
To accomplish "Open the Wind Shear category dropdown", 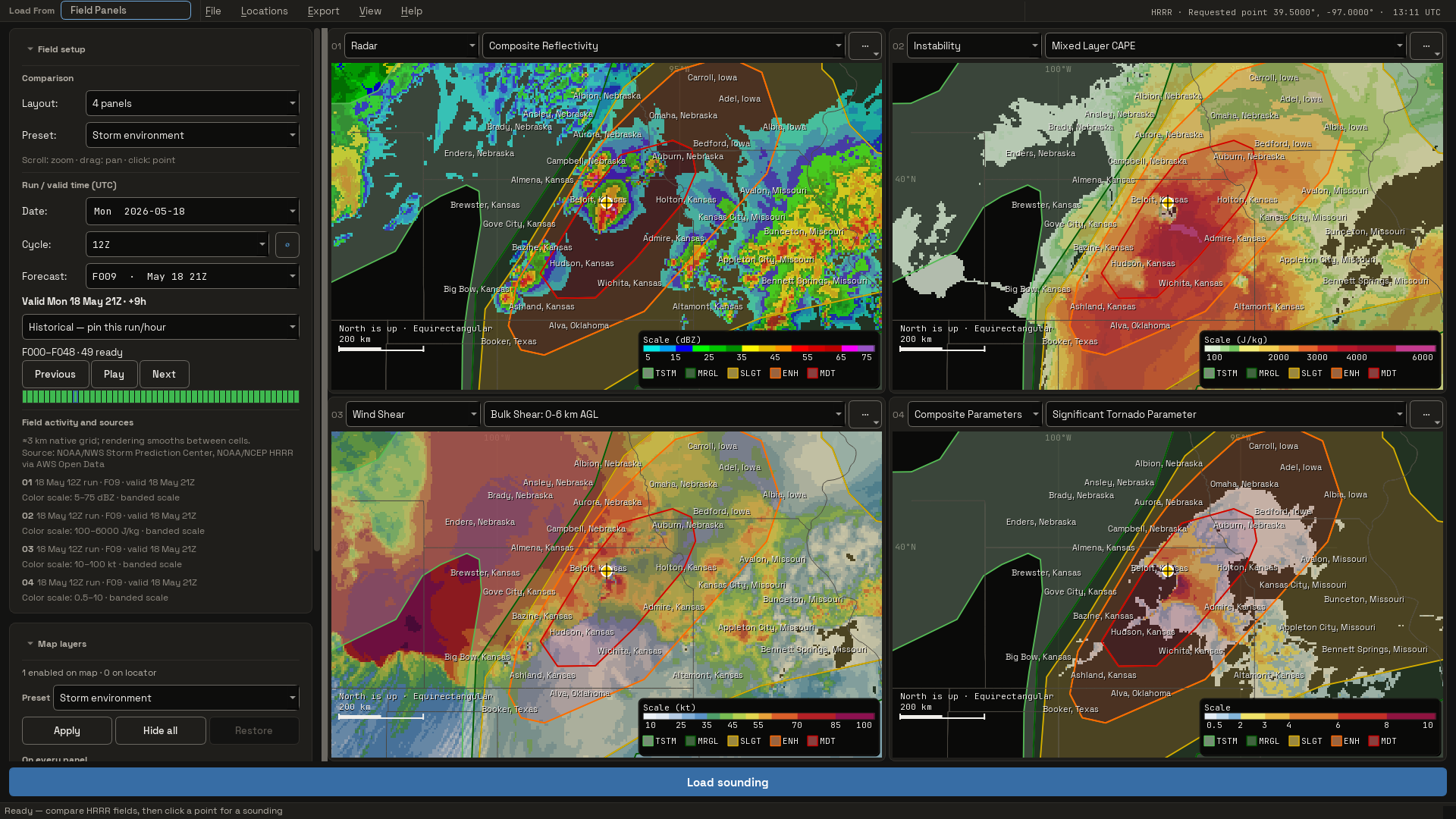I will (x=413, y=415).
